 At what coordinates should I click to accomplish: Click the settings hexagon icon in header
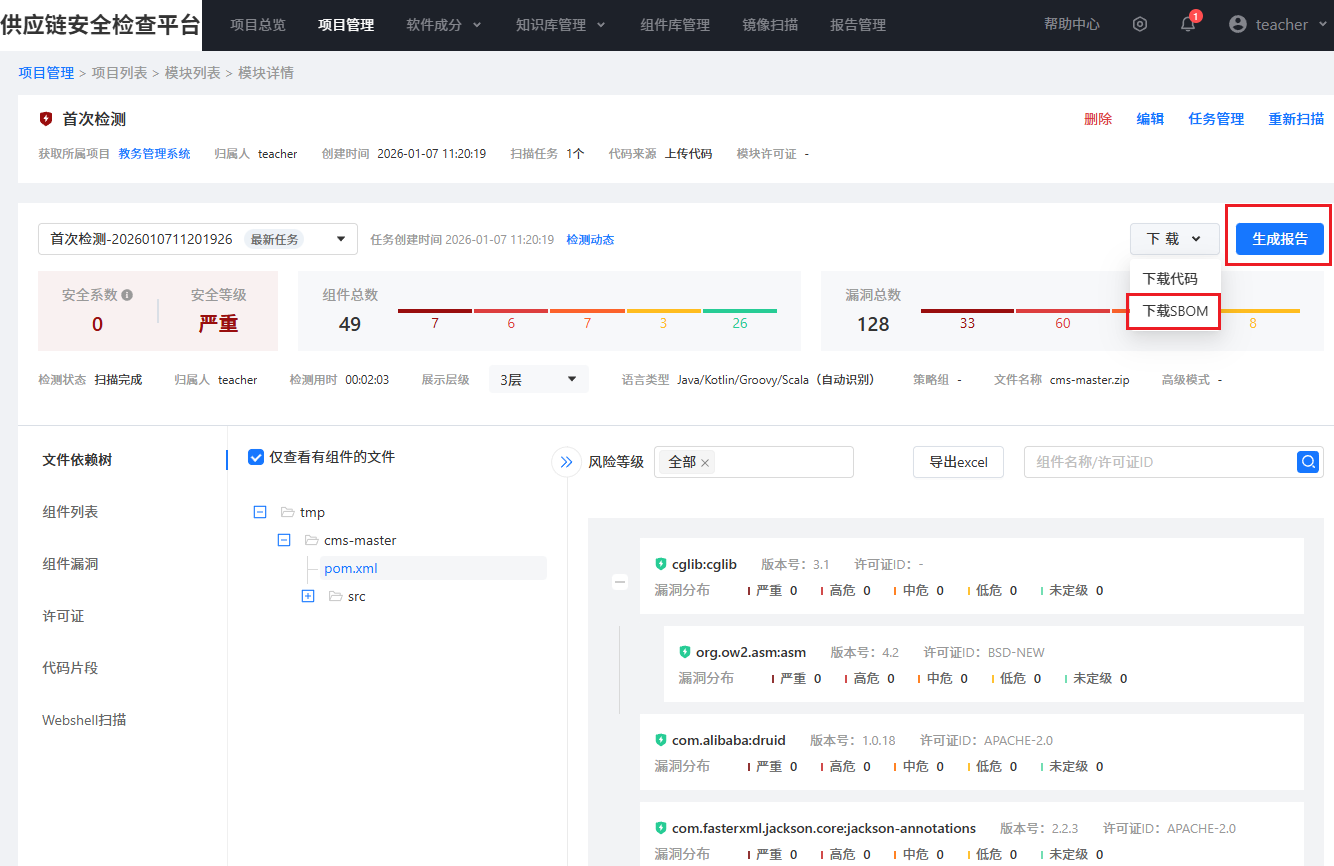point(1140,25)
